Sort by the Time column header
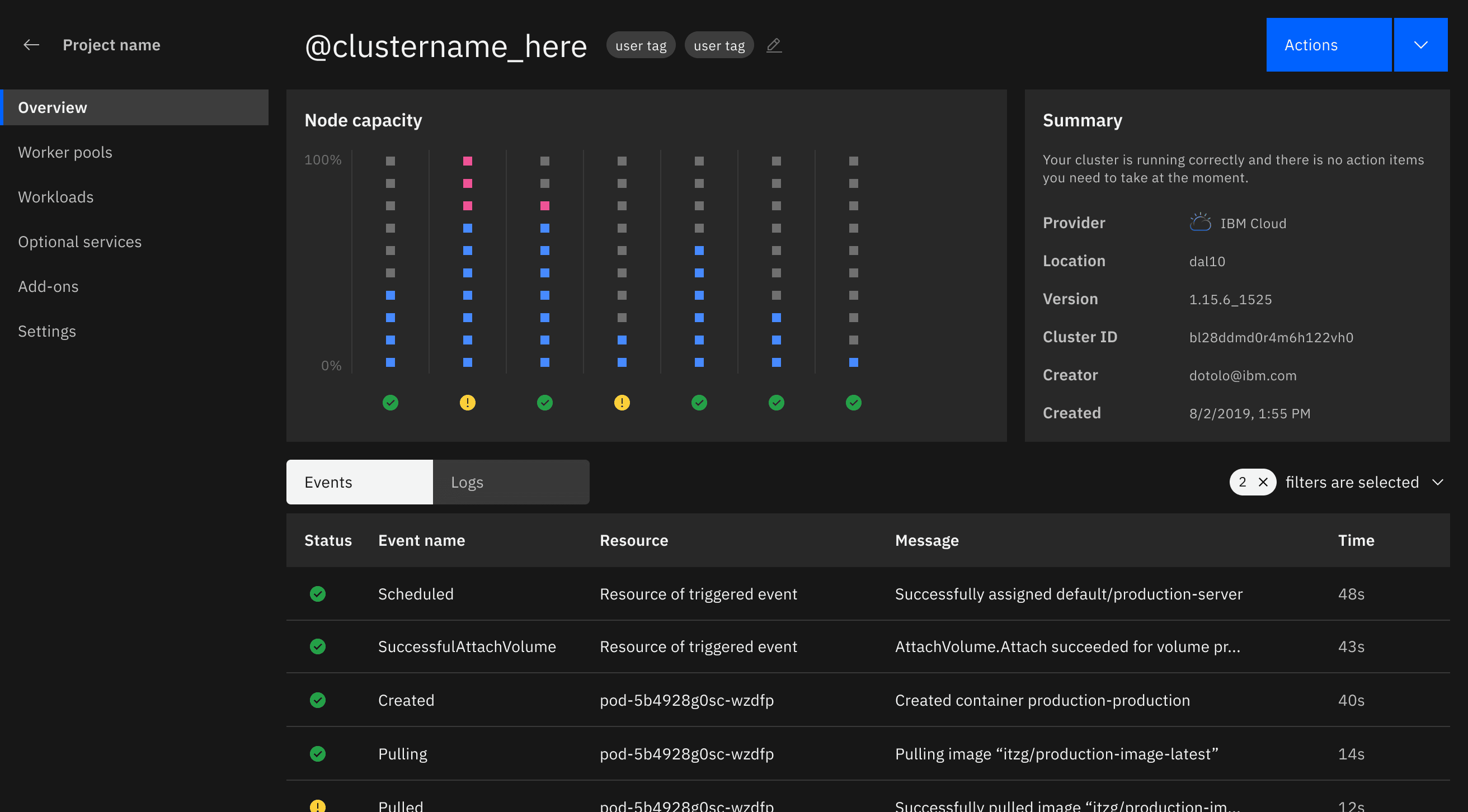Screen dimensions: 1468x812 click(x=1356, y=540)
